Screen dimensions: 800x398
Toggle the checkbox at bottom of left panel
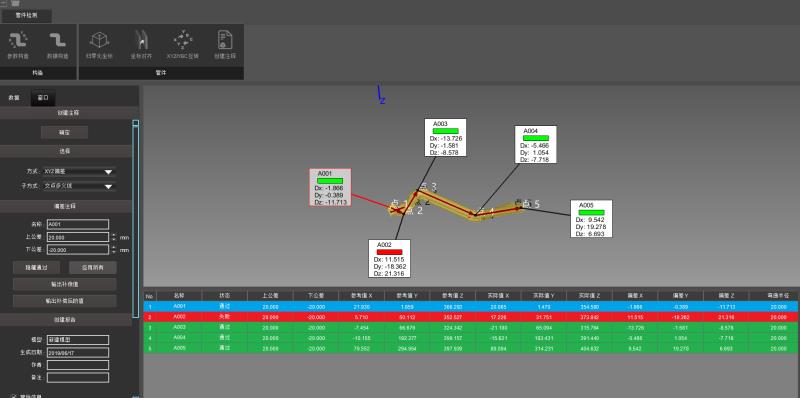tap(14, 395)
